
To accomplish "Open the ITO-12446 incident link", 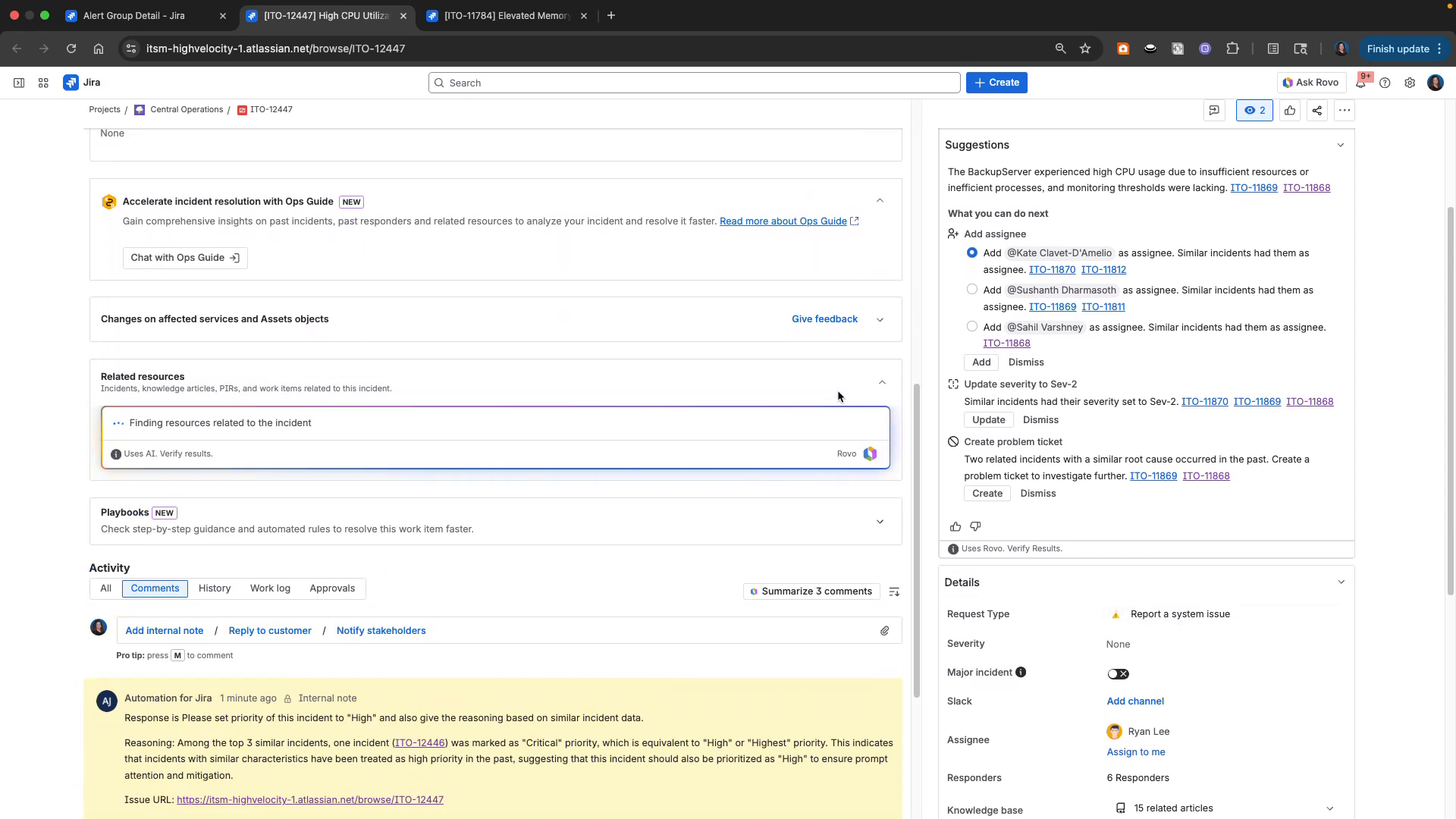I will click(419, 742).
